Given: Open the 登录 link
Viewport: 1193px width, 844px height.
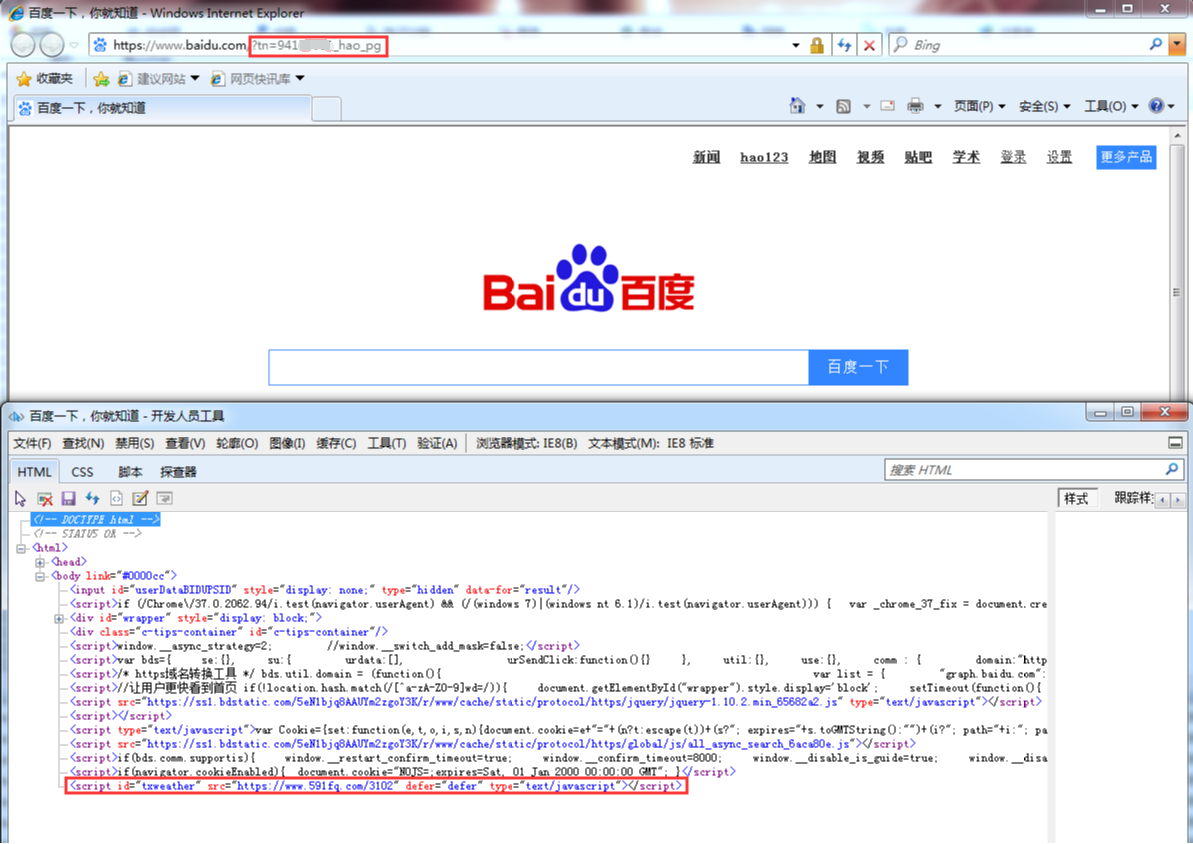Looking at the screenshot, I should click(x=1013, y=157).
